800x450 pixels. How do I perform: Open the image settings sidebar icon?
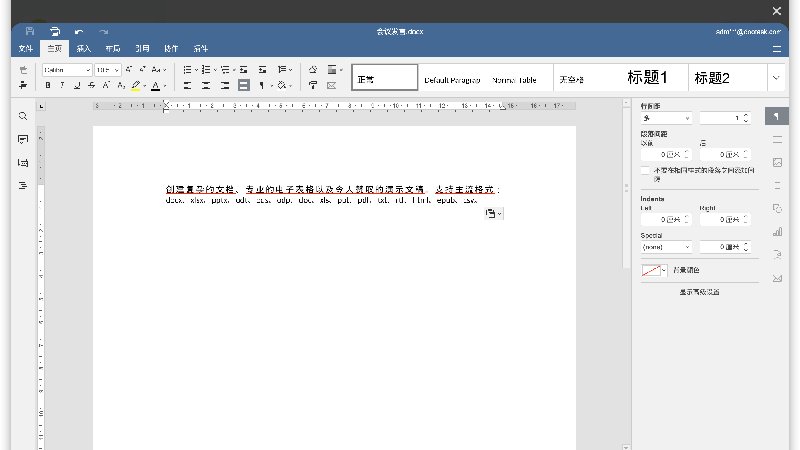tap(777, 162)
